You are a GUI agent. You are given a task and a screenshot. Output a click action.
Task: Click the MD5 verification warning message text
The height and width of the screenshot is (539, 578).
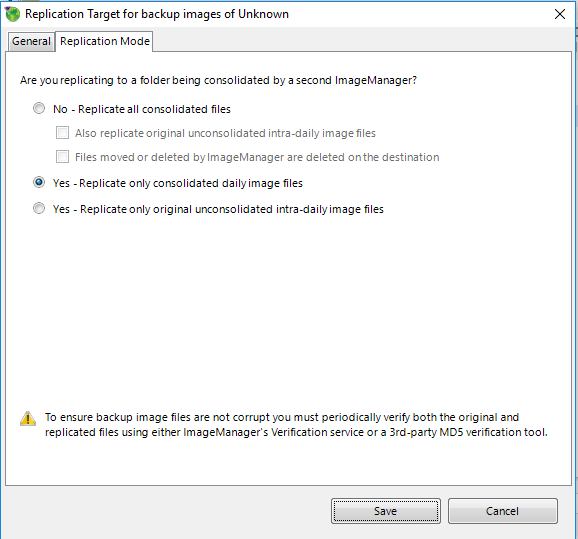coord(296,425)
